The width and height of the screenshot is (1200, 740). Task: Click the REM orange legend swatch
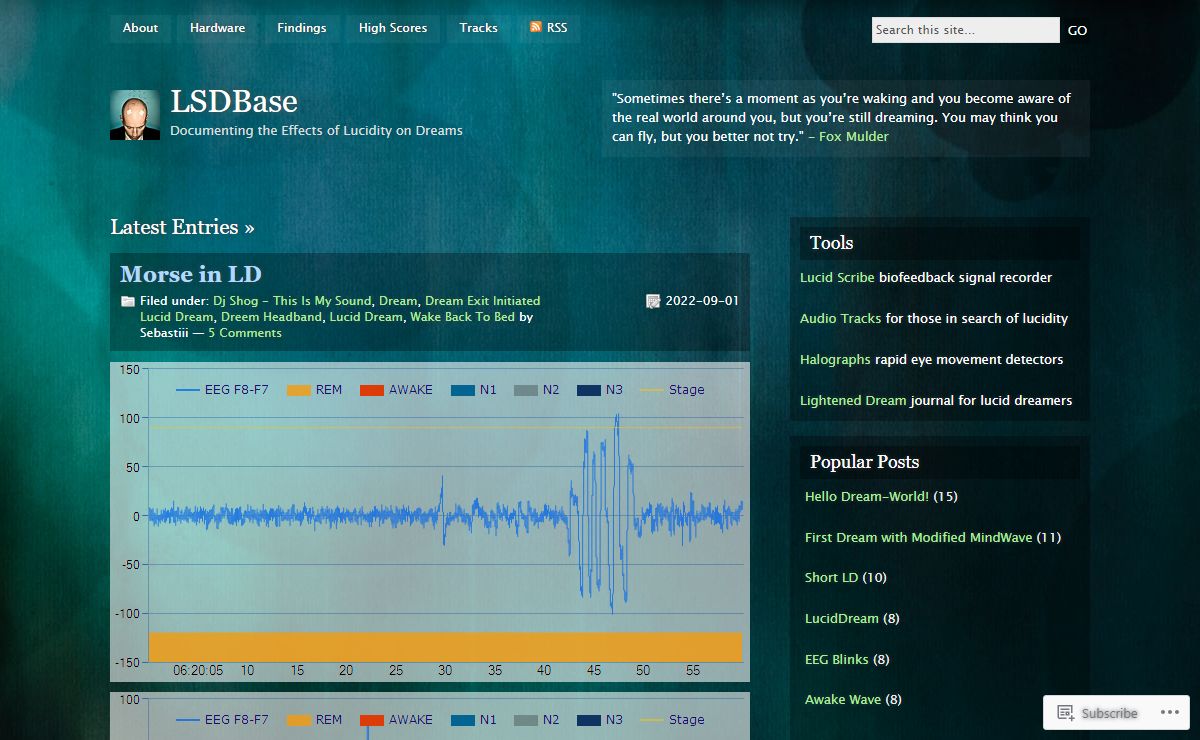[x=299, y=390]
